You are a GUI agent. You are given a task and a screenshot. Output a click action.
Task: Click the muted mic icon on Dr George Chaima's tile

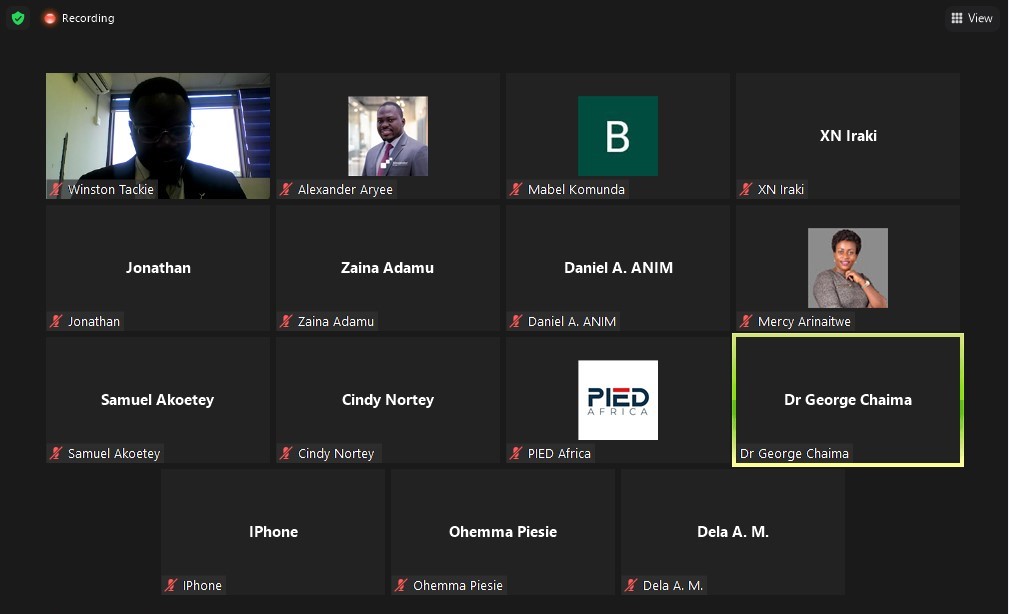click(746, 453)
